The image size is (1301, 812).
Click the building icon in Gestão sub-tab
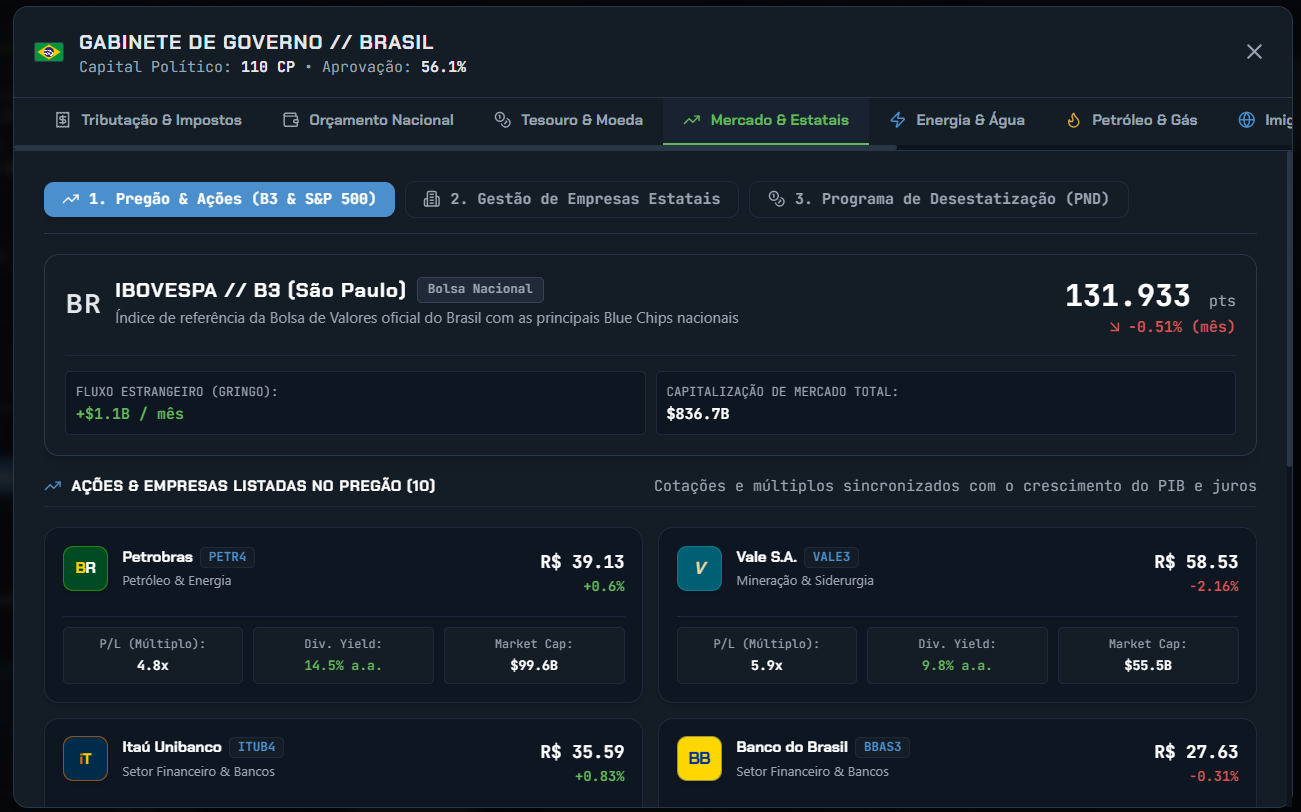click(x=431, y=199)
